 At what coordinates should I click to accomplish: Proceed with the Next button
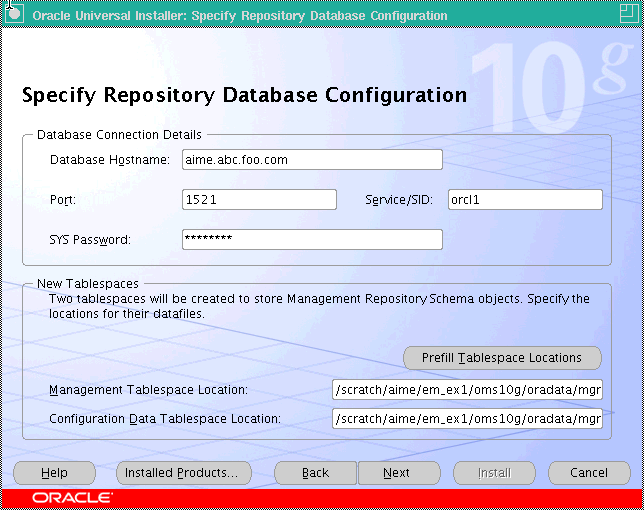tap(397, 473)
